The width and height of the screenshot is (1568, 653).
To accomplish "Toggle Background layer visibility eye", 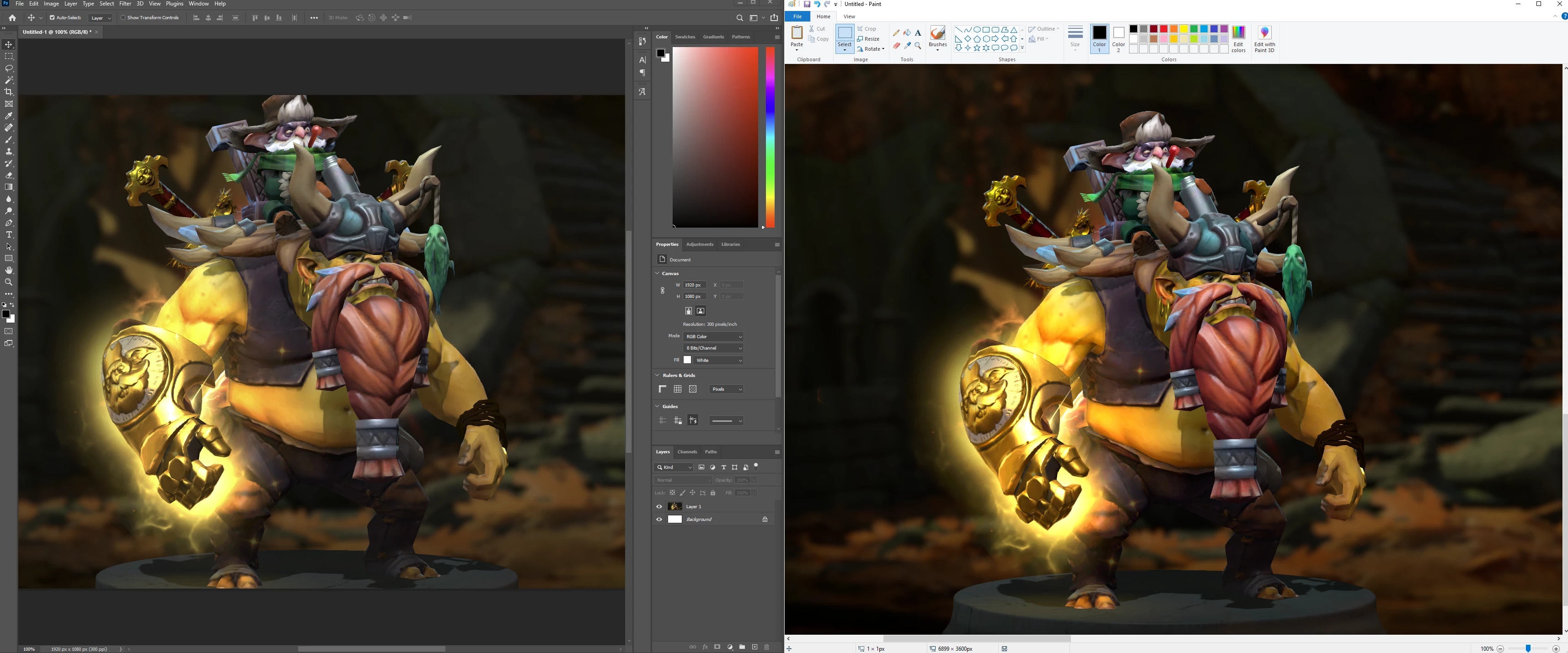I will click(659, 519).
